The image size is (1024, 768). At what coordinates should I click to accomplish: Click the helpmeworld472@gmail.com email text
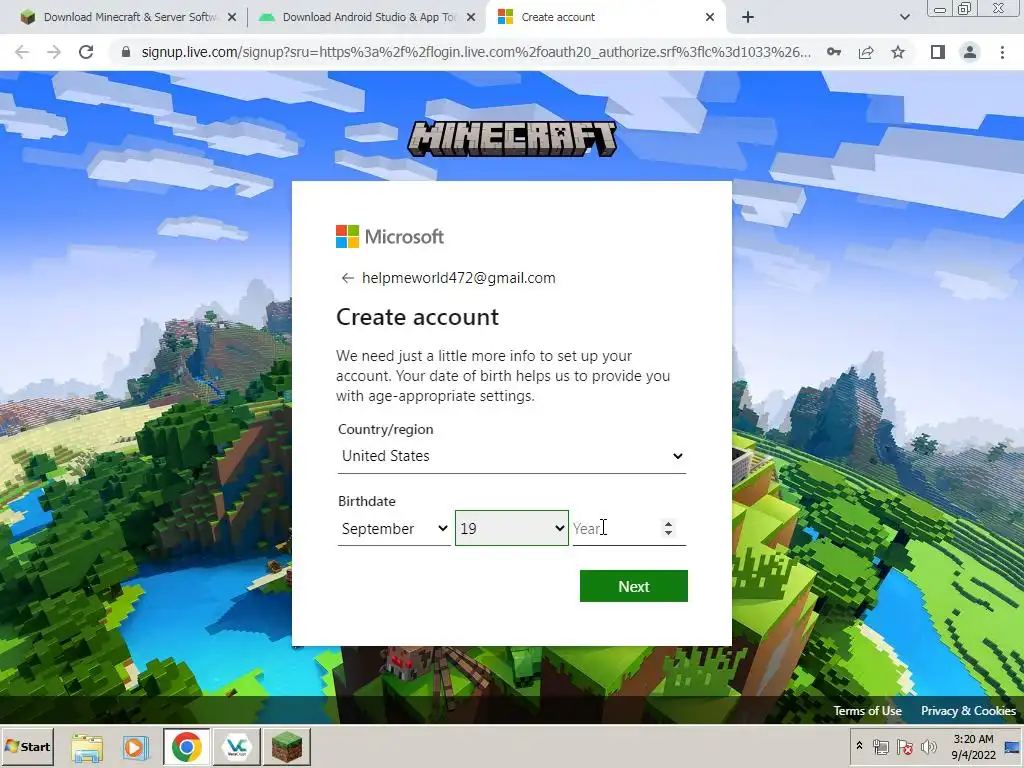tap(458, 278)
